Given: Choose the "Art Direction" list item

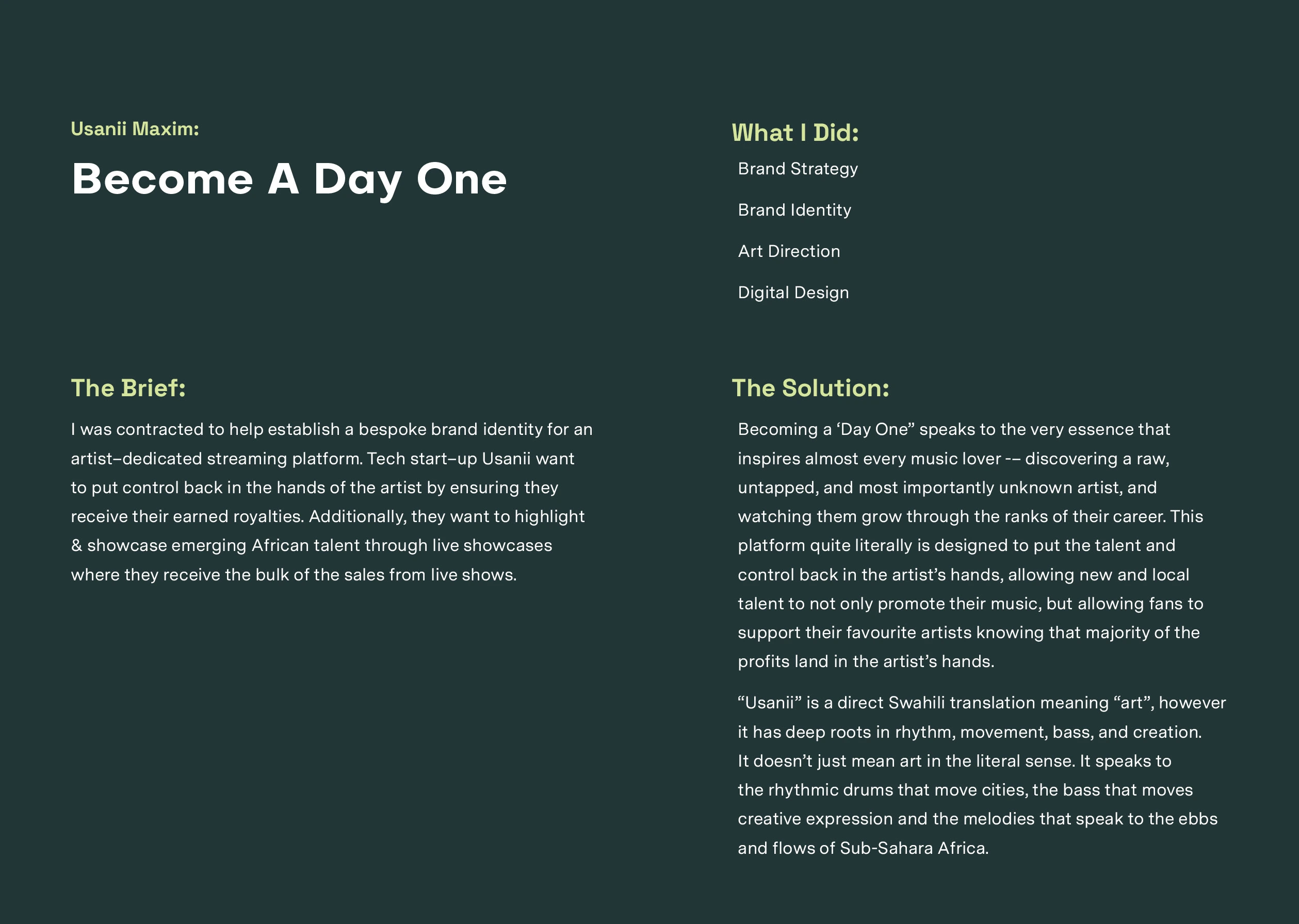Looking at the screenshot, I should [x=789, y=251].
